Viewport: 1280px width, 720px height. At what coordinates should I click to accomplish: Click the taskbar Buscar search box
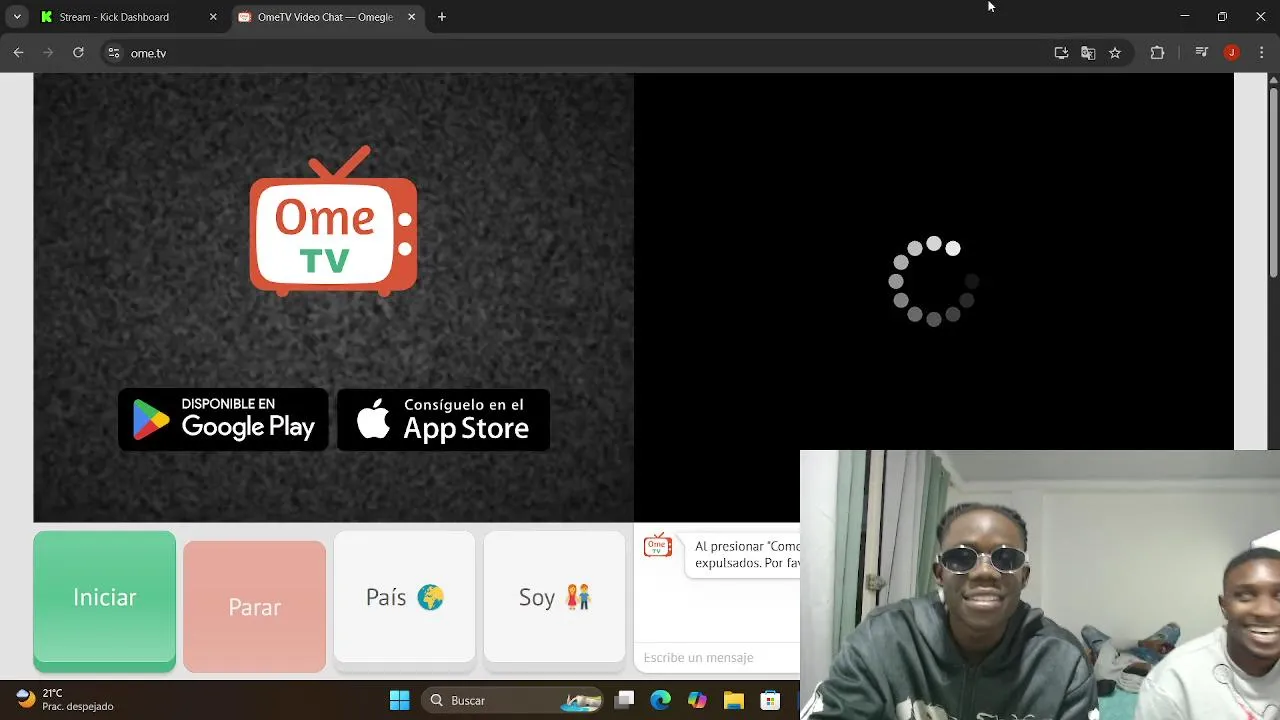pyautogui.click(x=512, y=700)
